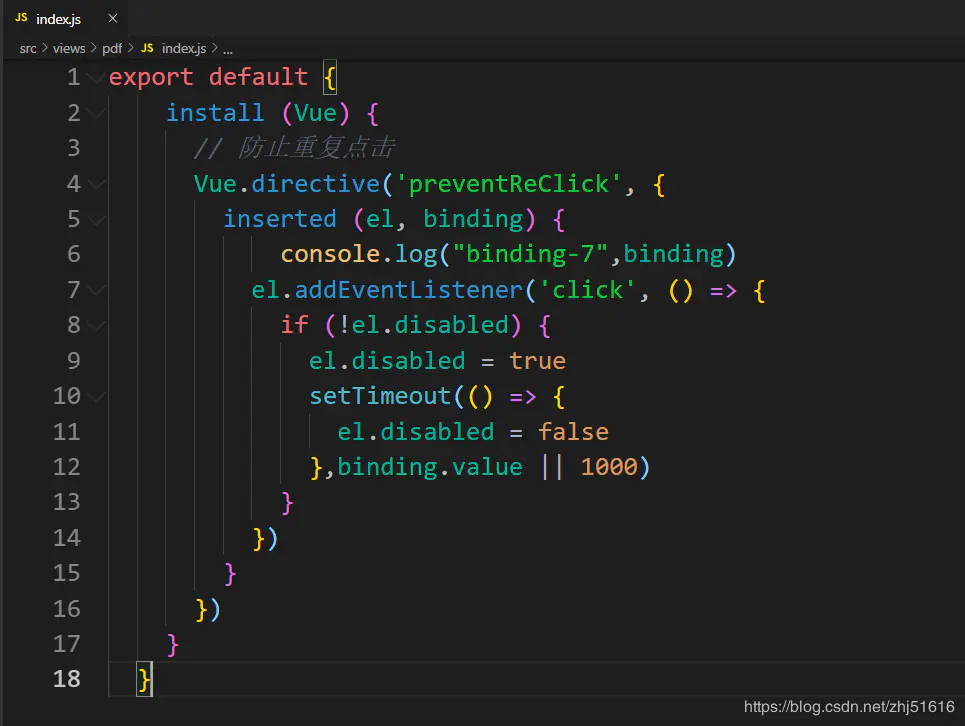Click the number 1000 on line 12
Screen dimensions: 965x726
pyautogui.click(x=609, y=467)
